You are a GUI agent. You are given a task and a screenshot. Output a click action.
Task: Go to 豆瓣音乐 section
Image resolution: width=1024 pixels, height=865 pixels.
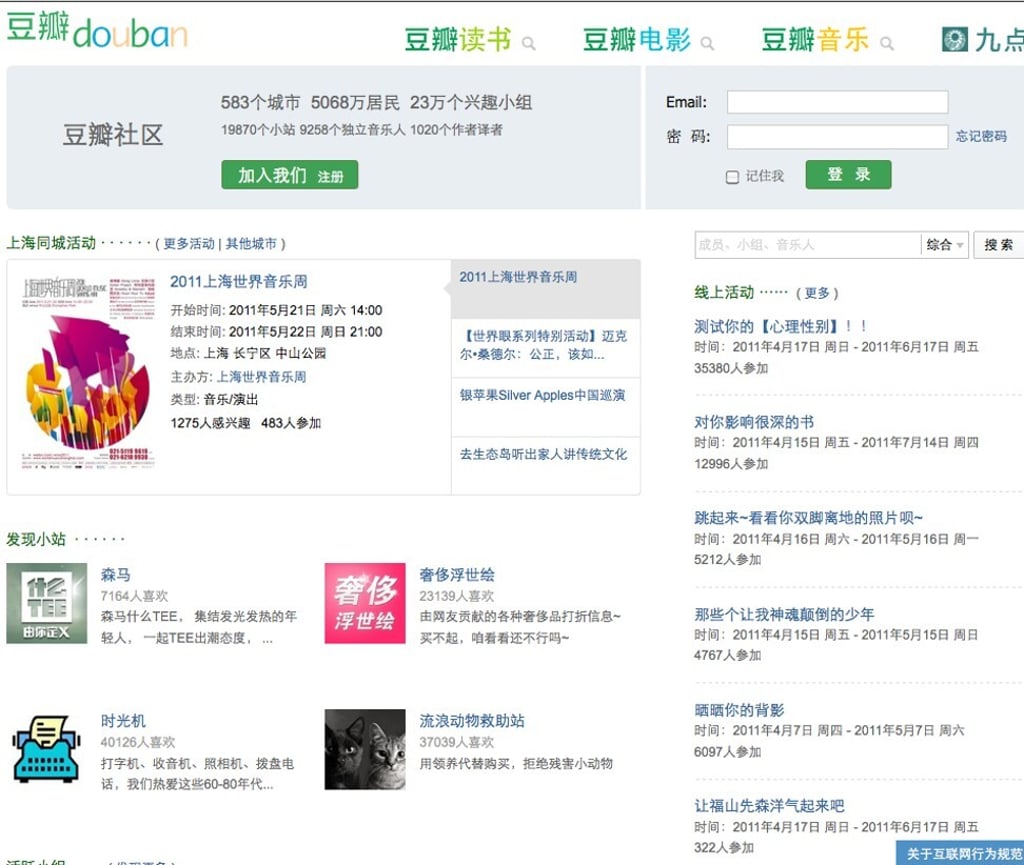click(815, 39)
